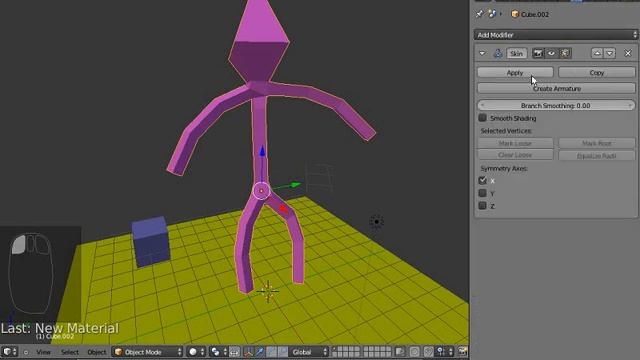
Task: Select the rotate manipulator icon
Action: pyautogui.click(x=271, y=352)
